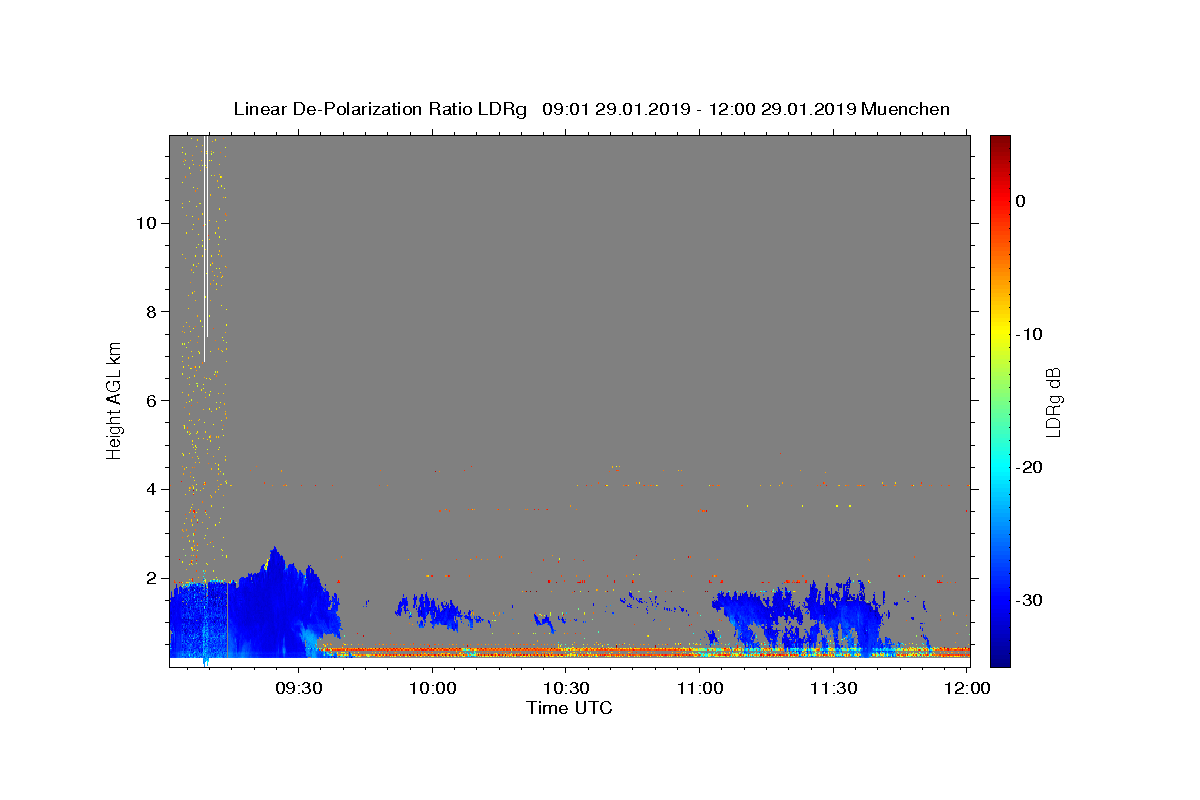Click the dark red top of the colorbar

point(999,143)
